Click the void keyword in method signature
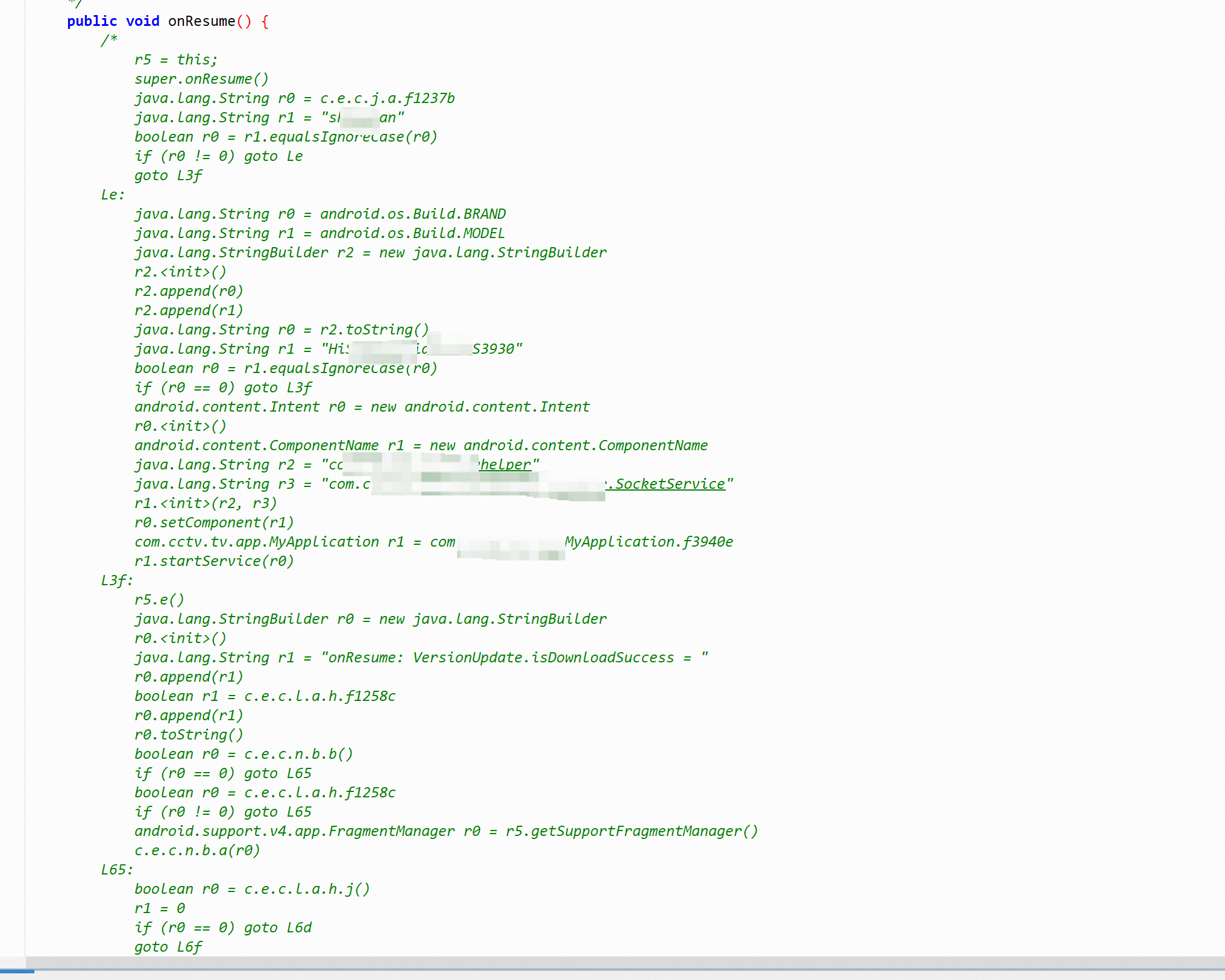 click(142, 21)
